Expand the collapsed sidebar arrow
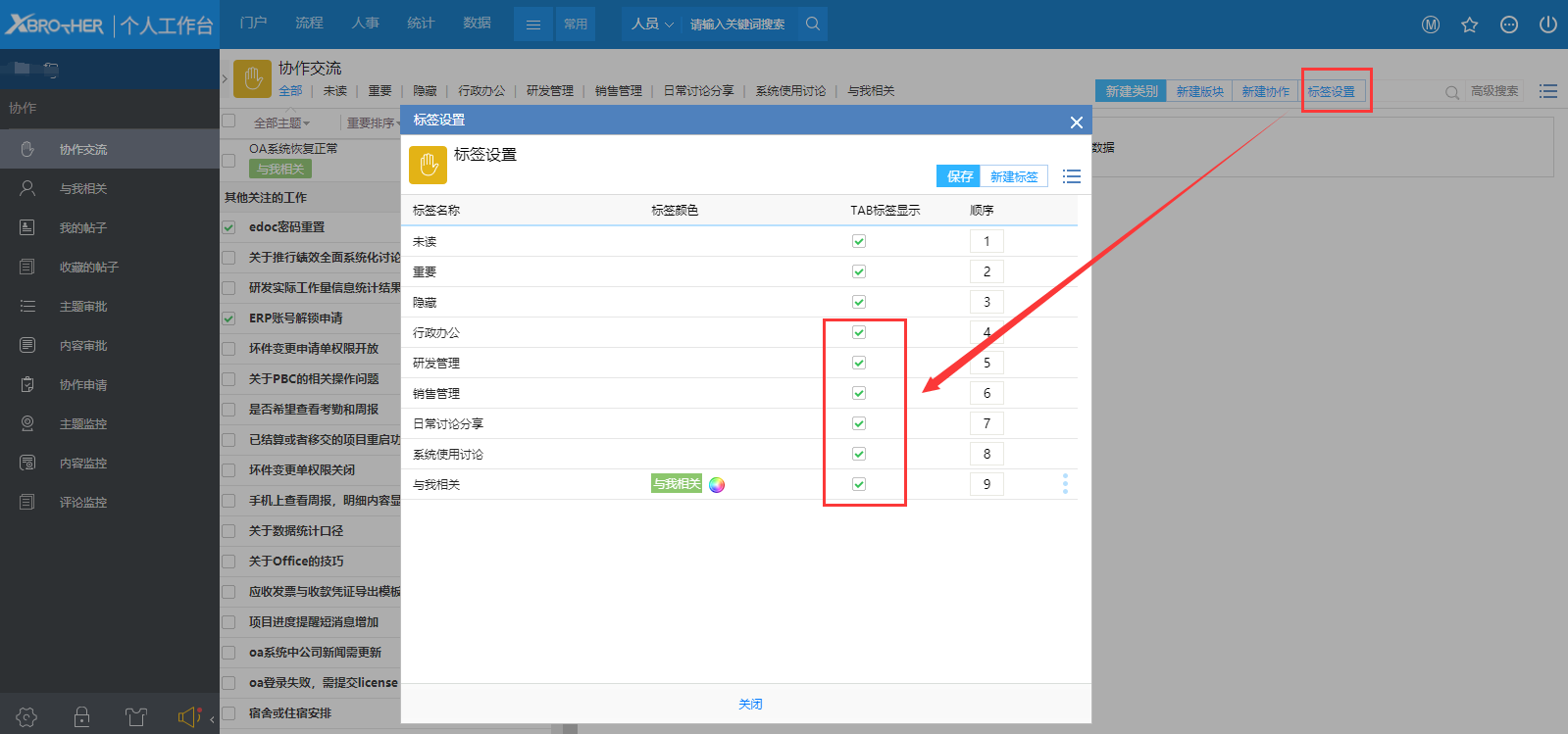The height and width of the screenshot is (734, 1568). tap(225, 77)
